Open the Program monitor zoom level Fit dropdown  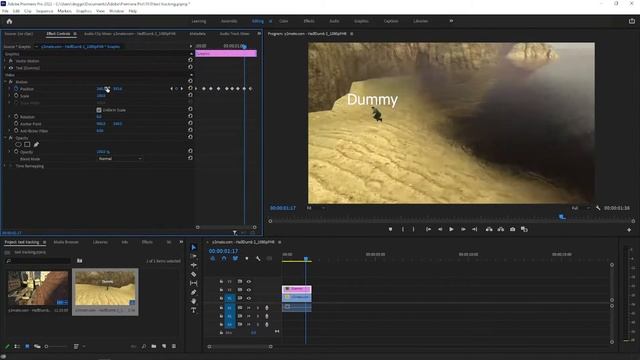pos(316,208)
